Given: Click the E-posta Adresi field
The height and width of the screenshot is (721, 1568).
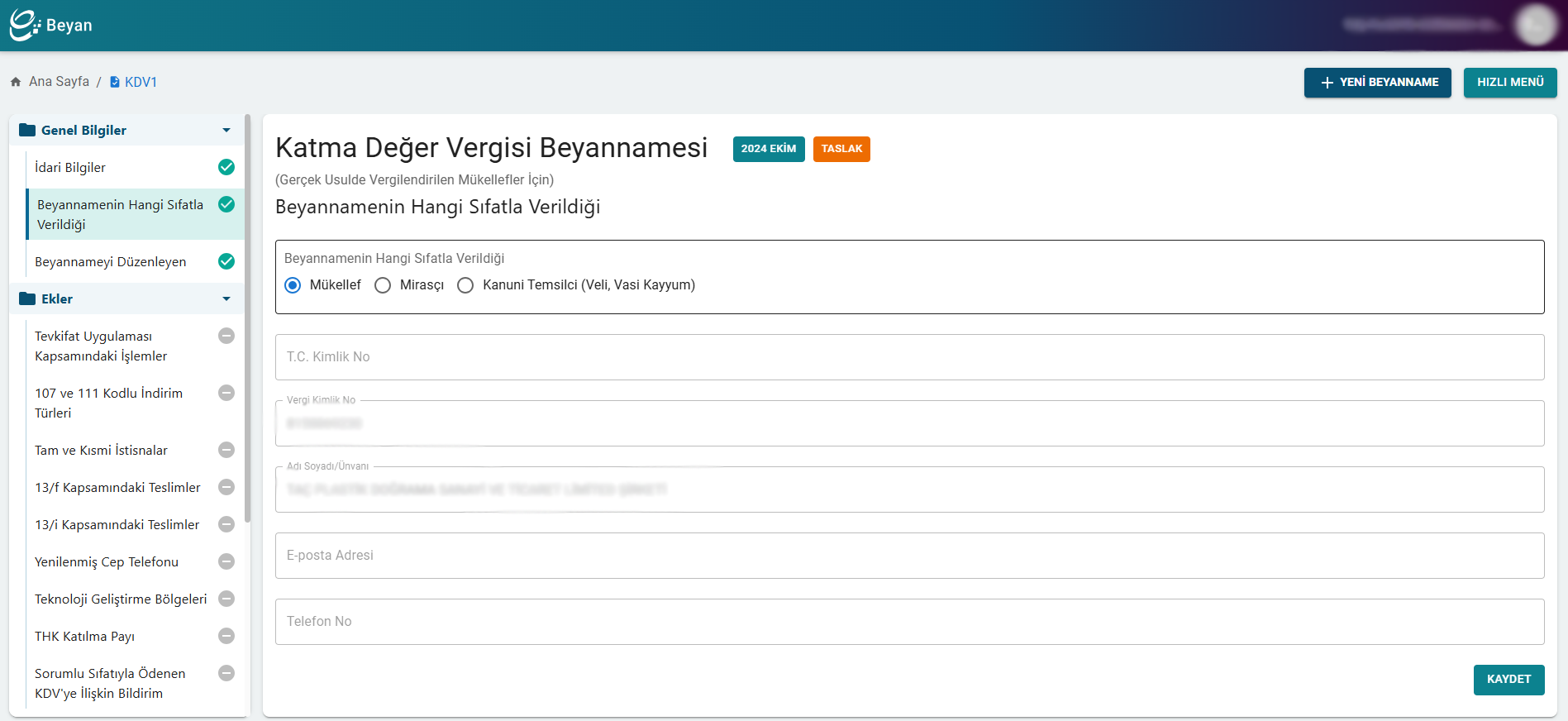Looking at the screenshot, I should coord(909,556).
